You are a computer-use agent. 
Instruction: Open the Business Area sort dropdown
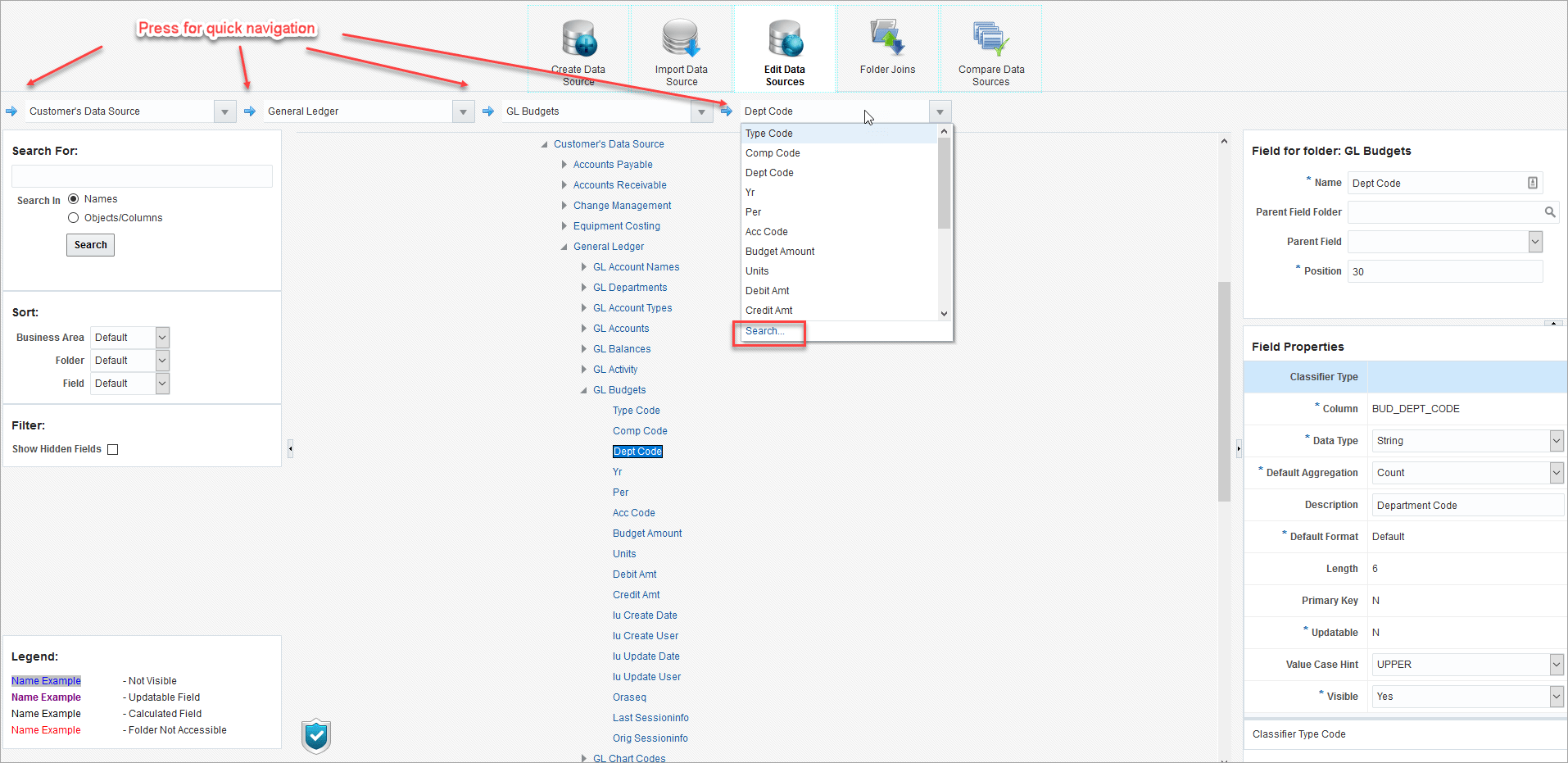[x=162, y=338]
